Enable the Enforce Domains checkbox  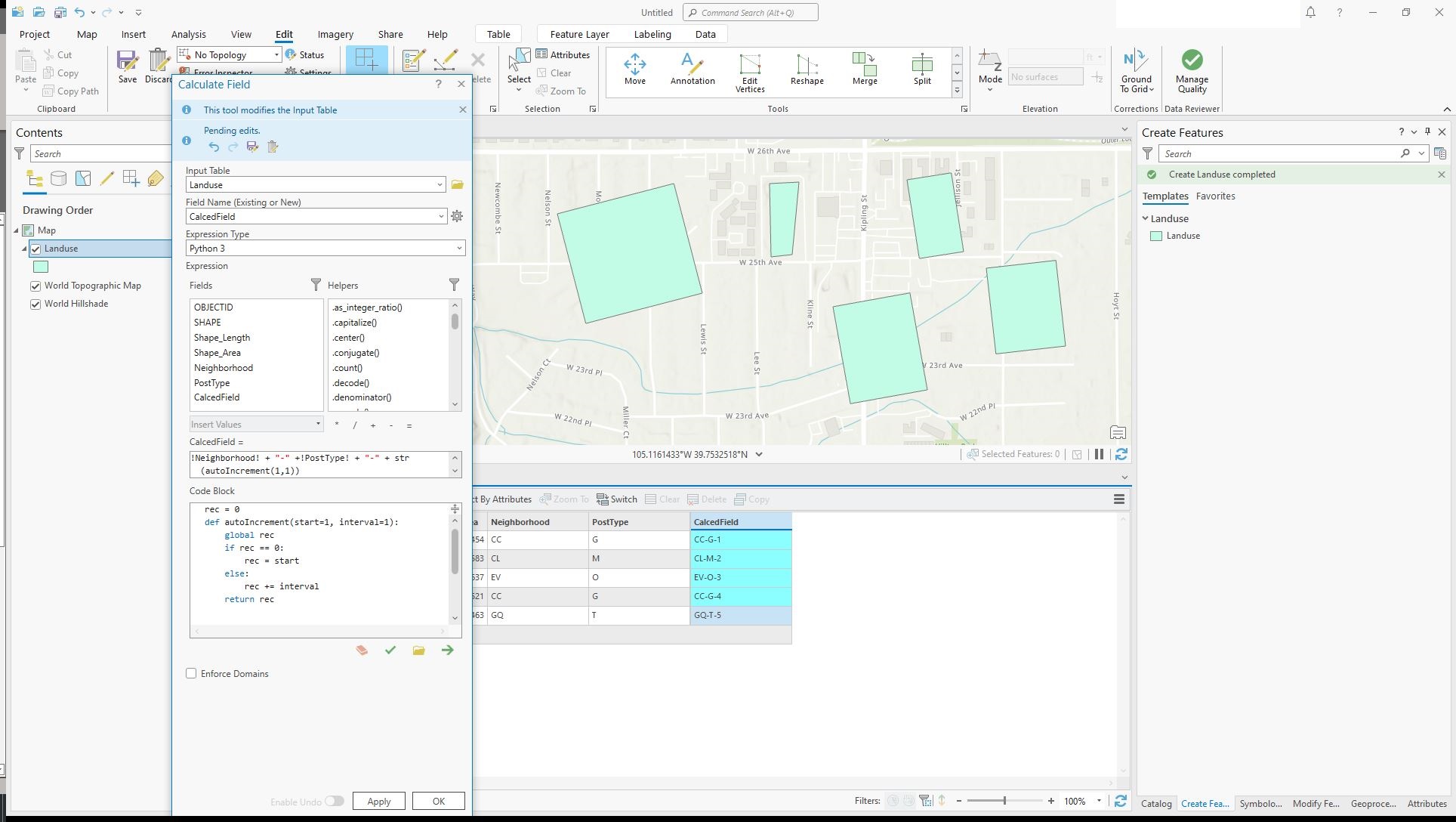click(191, 673)
